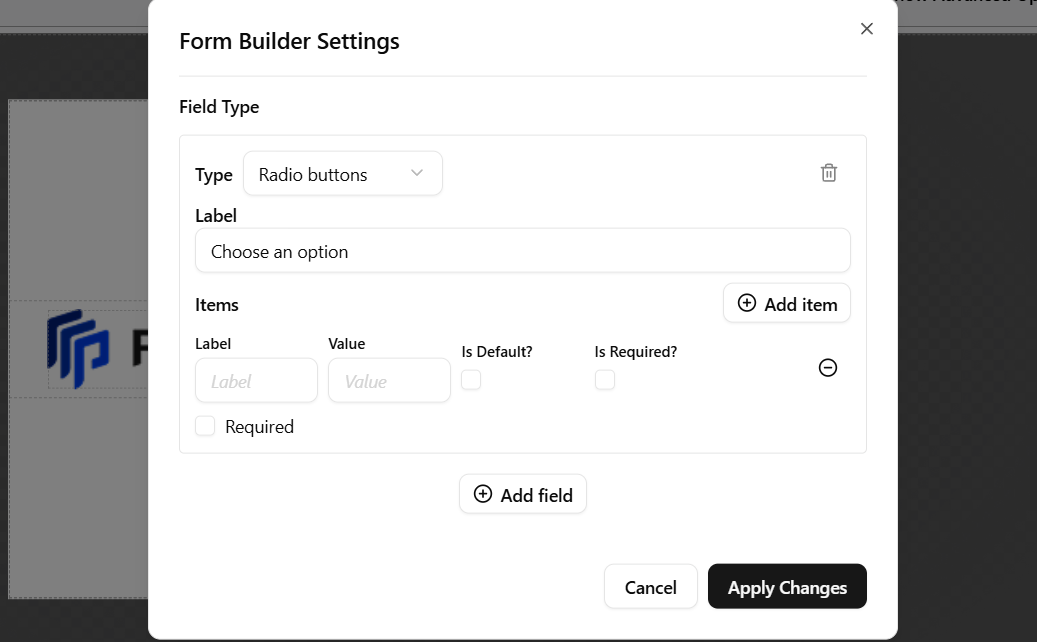Check the Required checkbox below the items
Screen dimensions: 1037x642
coord(205,426)
